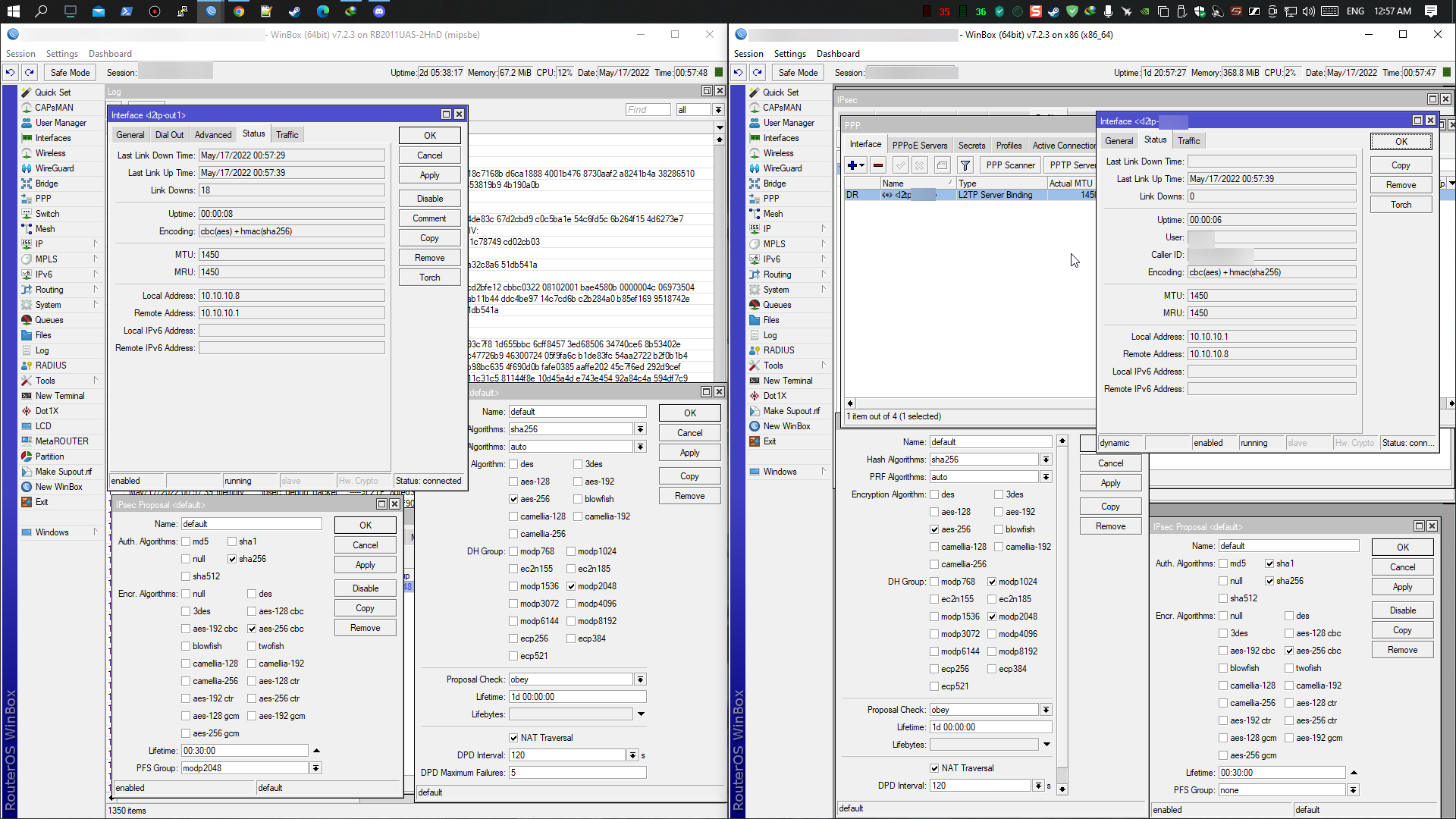Uncheck sha256 in left IPsec Proposal
The width and height of the screenshot is (1456, 819).
[232, 559]
